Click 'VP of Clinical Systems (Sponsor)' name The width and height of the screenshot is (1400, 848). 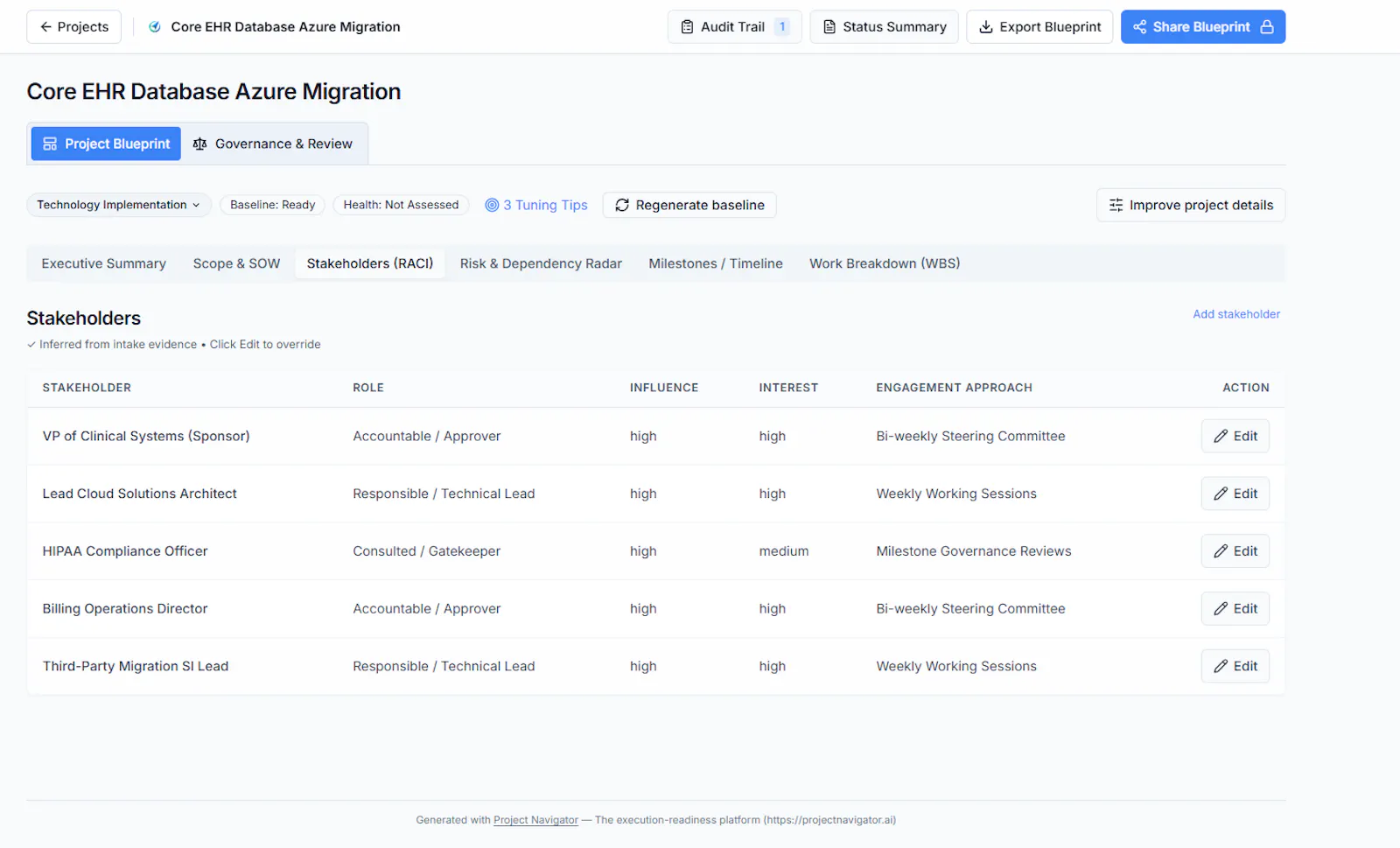coord(146,436)
